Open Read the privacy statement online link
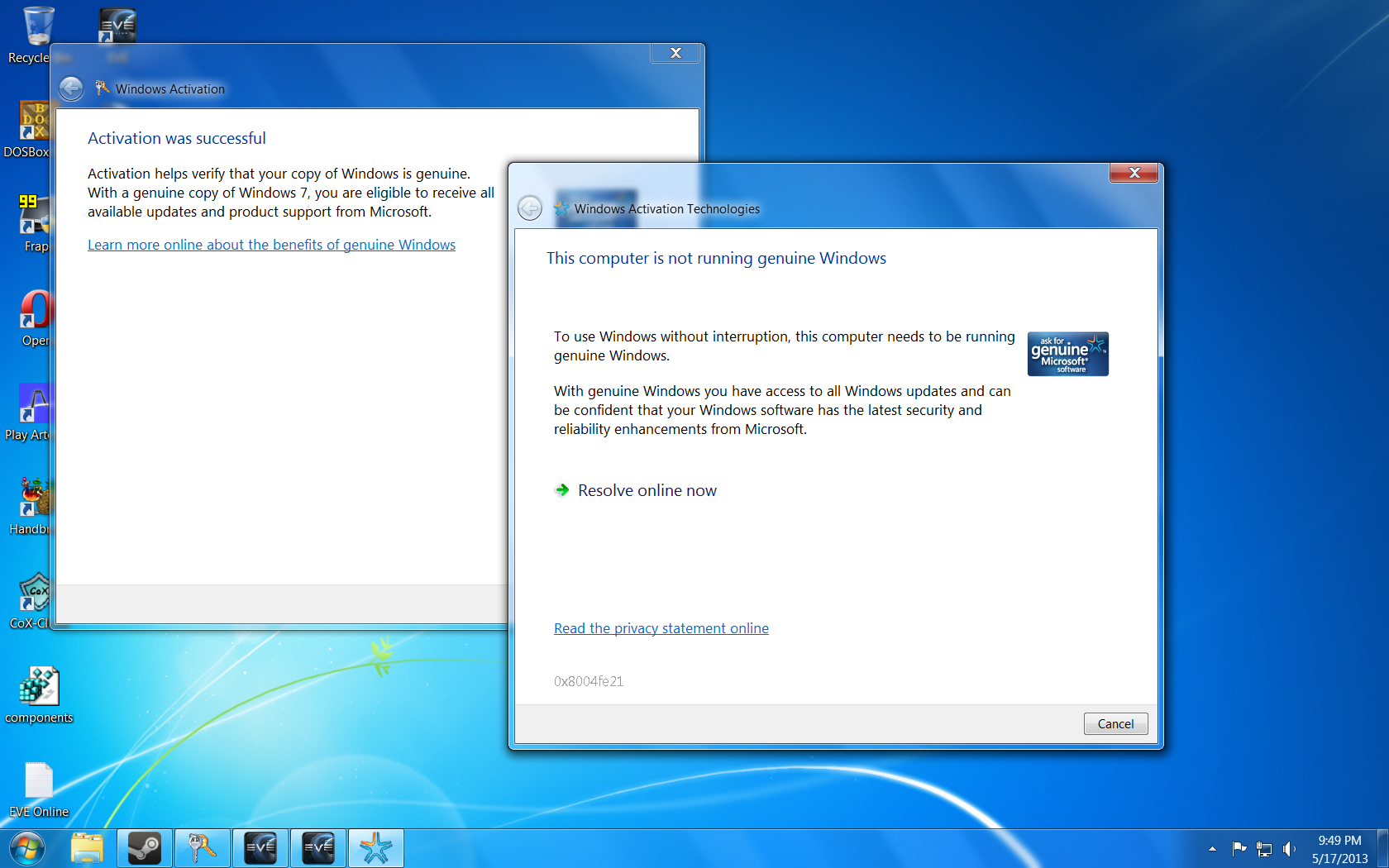This screenshot has height=868, width=1389. [x=661, y=628]
